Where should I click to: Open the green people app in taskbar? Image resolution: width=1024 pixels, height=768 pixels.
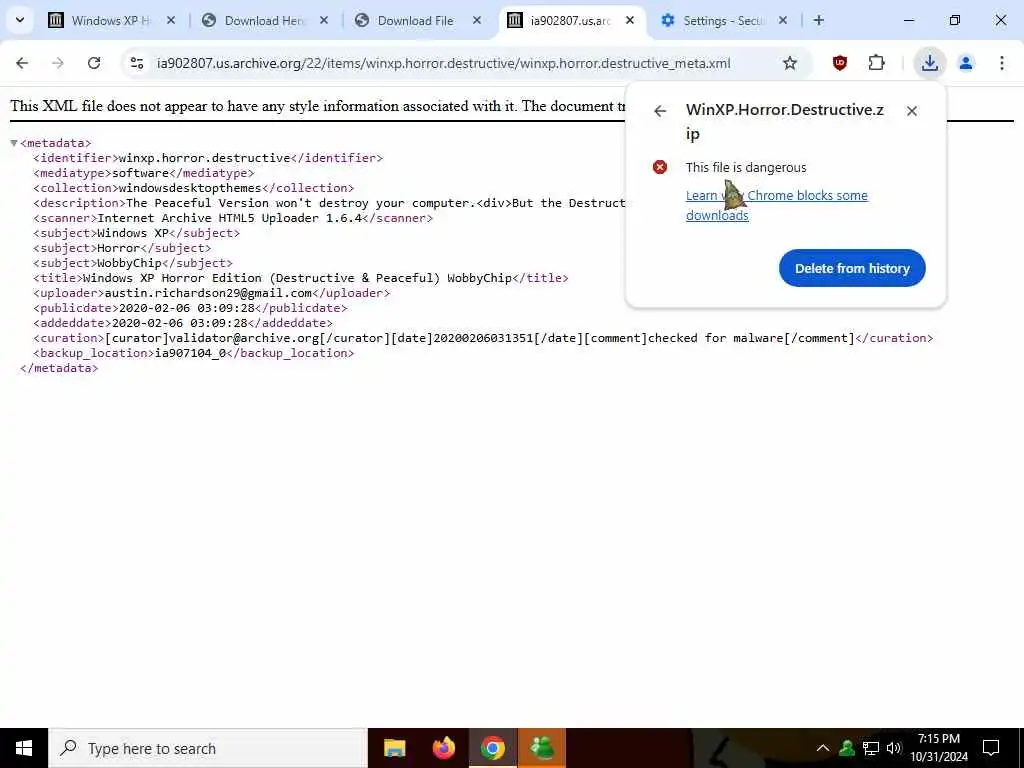[x=542, y=748]
